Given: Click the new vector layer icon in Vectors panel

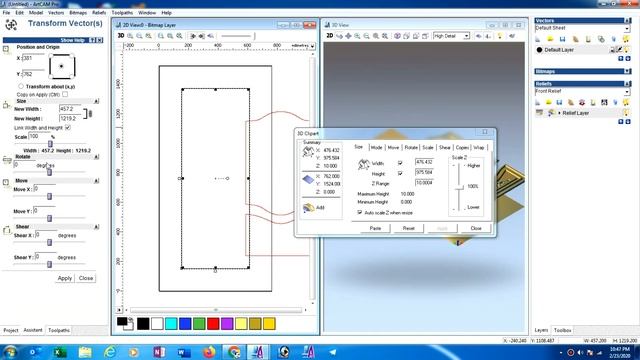Looking at the screenshot, I should (538, 39).
